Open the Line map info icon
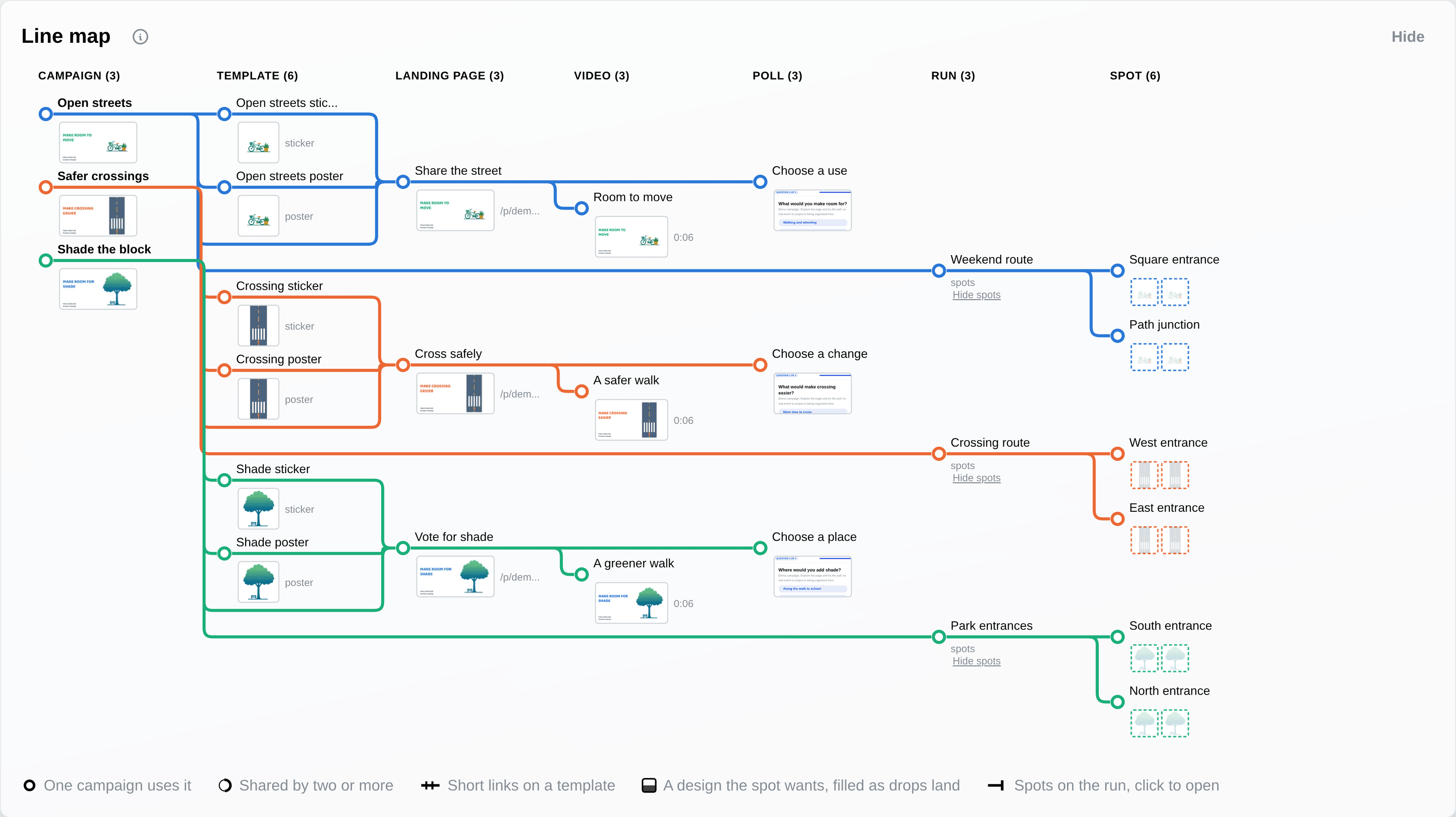This screenshot has height=817, width=1456. coord(140,37)
